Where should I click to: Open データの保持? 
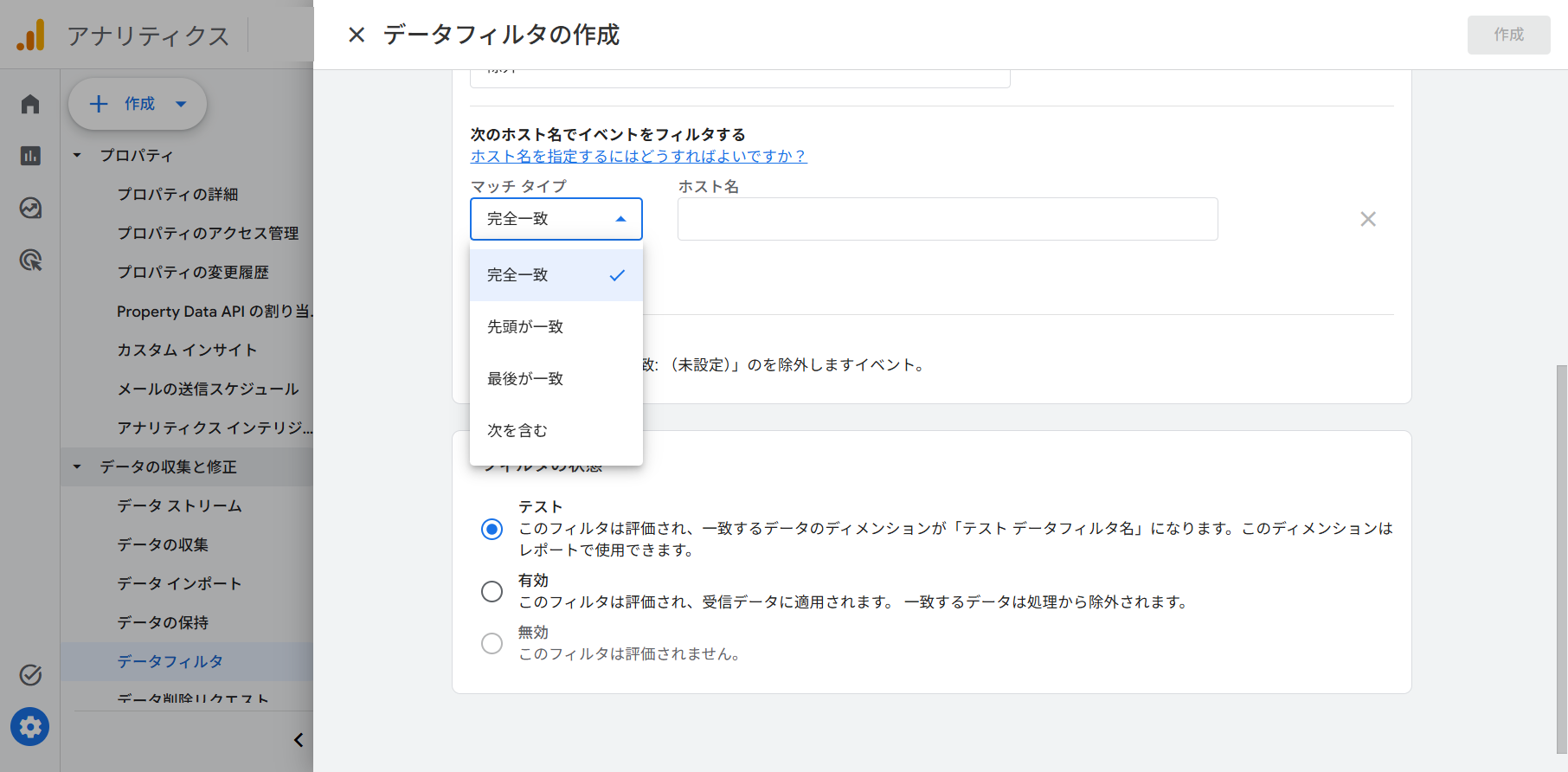163,623
